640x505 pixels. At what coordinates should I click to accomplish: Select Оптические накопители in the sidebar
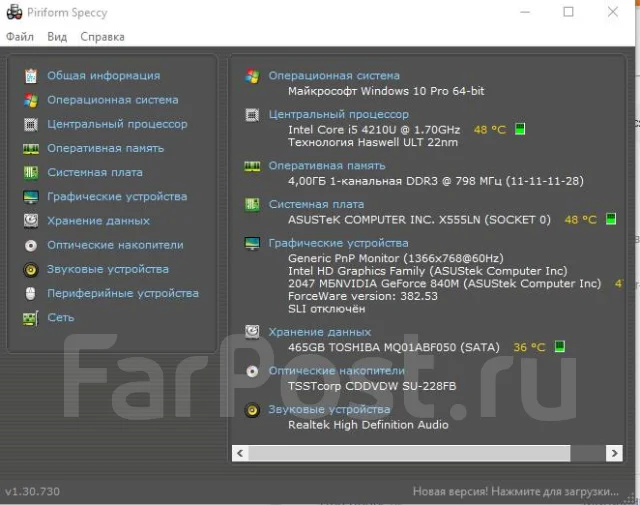pos(115,245)
